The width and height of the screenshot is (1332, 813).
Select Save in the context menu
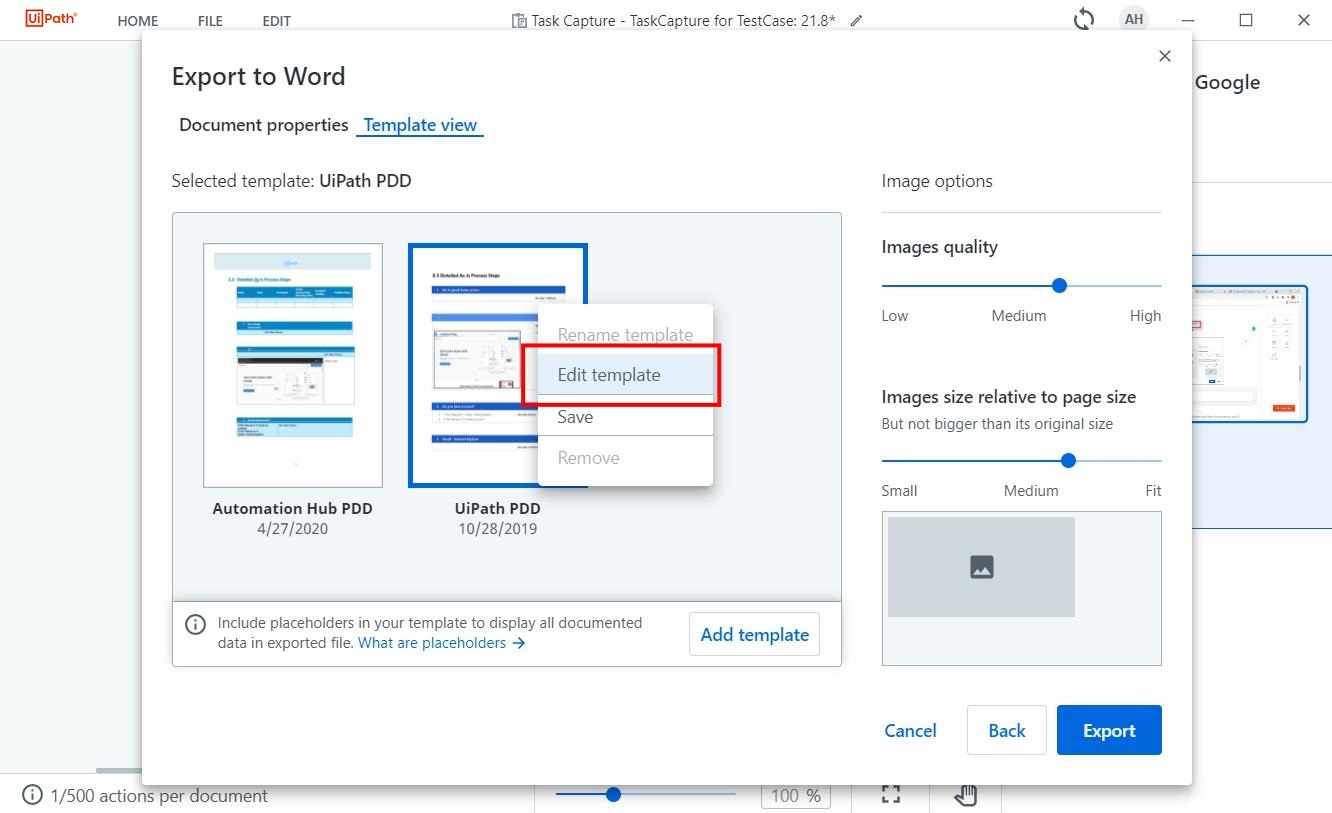(x=575, y=417)
